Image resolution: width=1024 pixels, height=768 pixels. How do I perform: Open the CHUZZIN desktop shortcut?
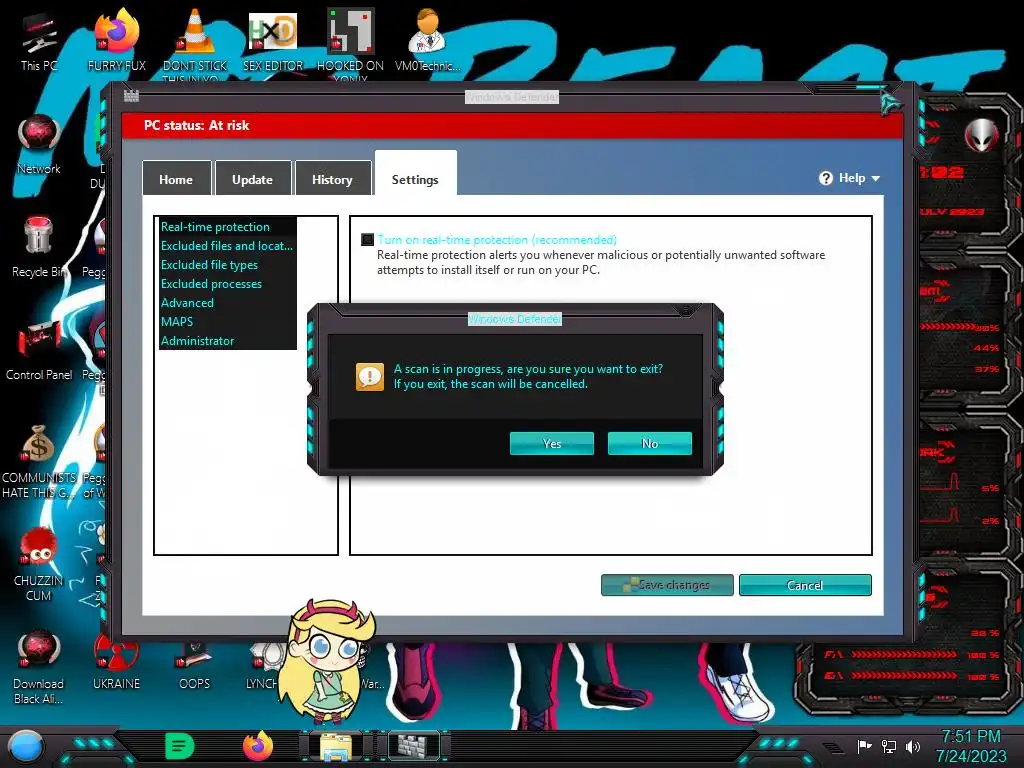point(39,563)
